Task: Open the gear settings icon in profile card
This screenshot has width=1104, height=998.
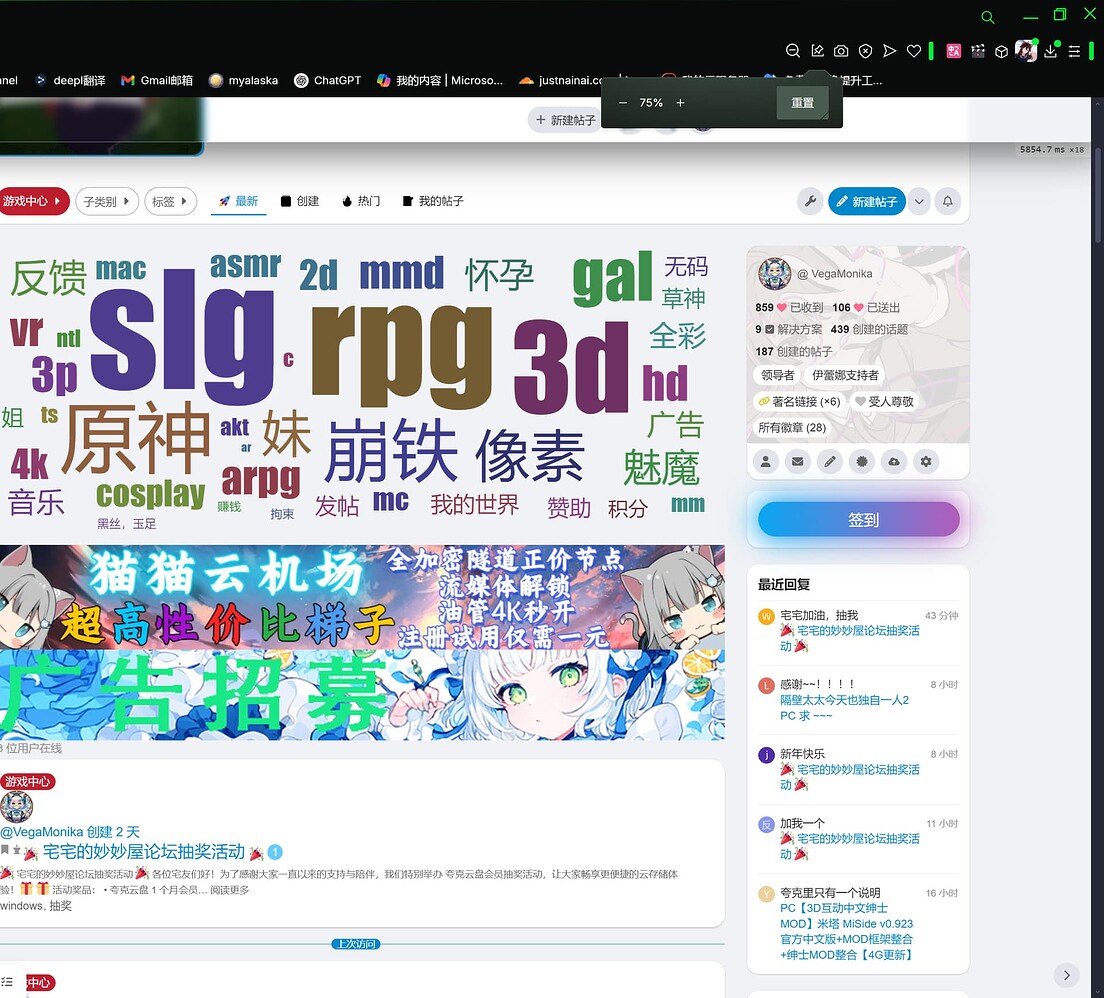Action: pos(926,462)
